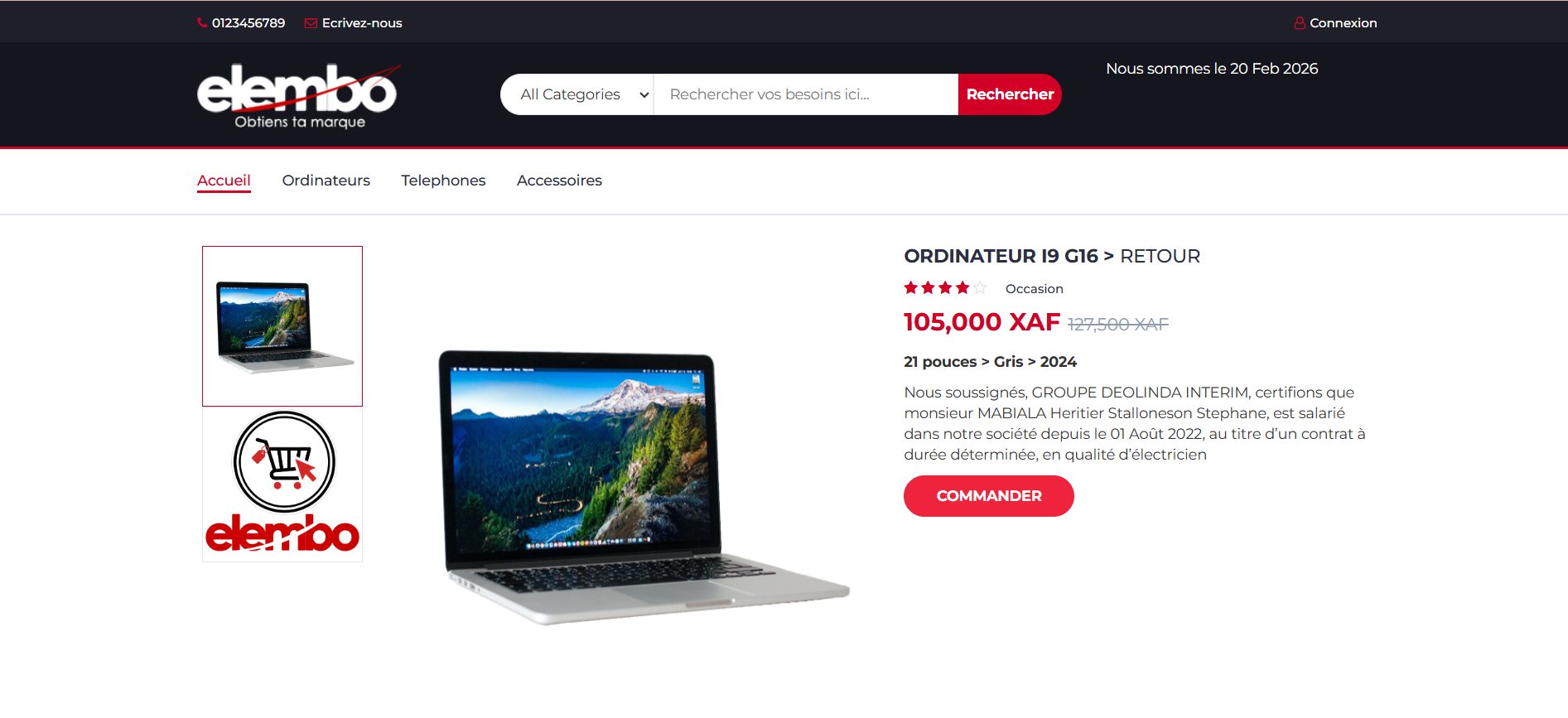Viewport: 1568px width, 718px height.
Task: Select the laptop thumbnail image
Action: [282, 326]
